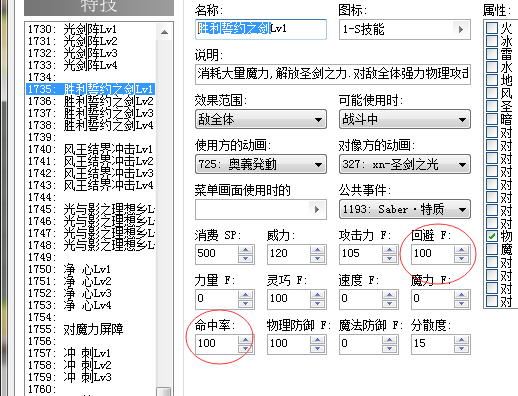Increase the 魔力 F value with up arrow
518x396 pixels.
(x=462, y=295)
